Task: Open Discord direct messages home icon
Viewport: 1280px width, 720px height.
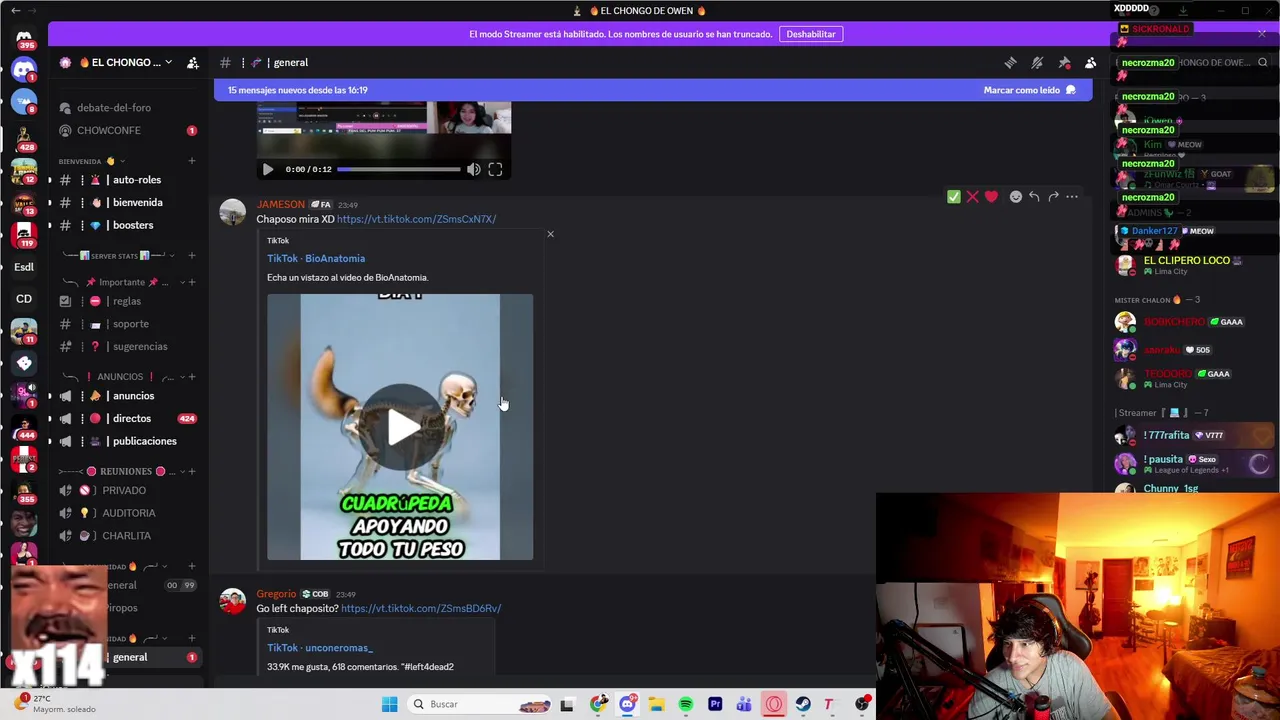Action: tap(24, 69)
